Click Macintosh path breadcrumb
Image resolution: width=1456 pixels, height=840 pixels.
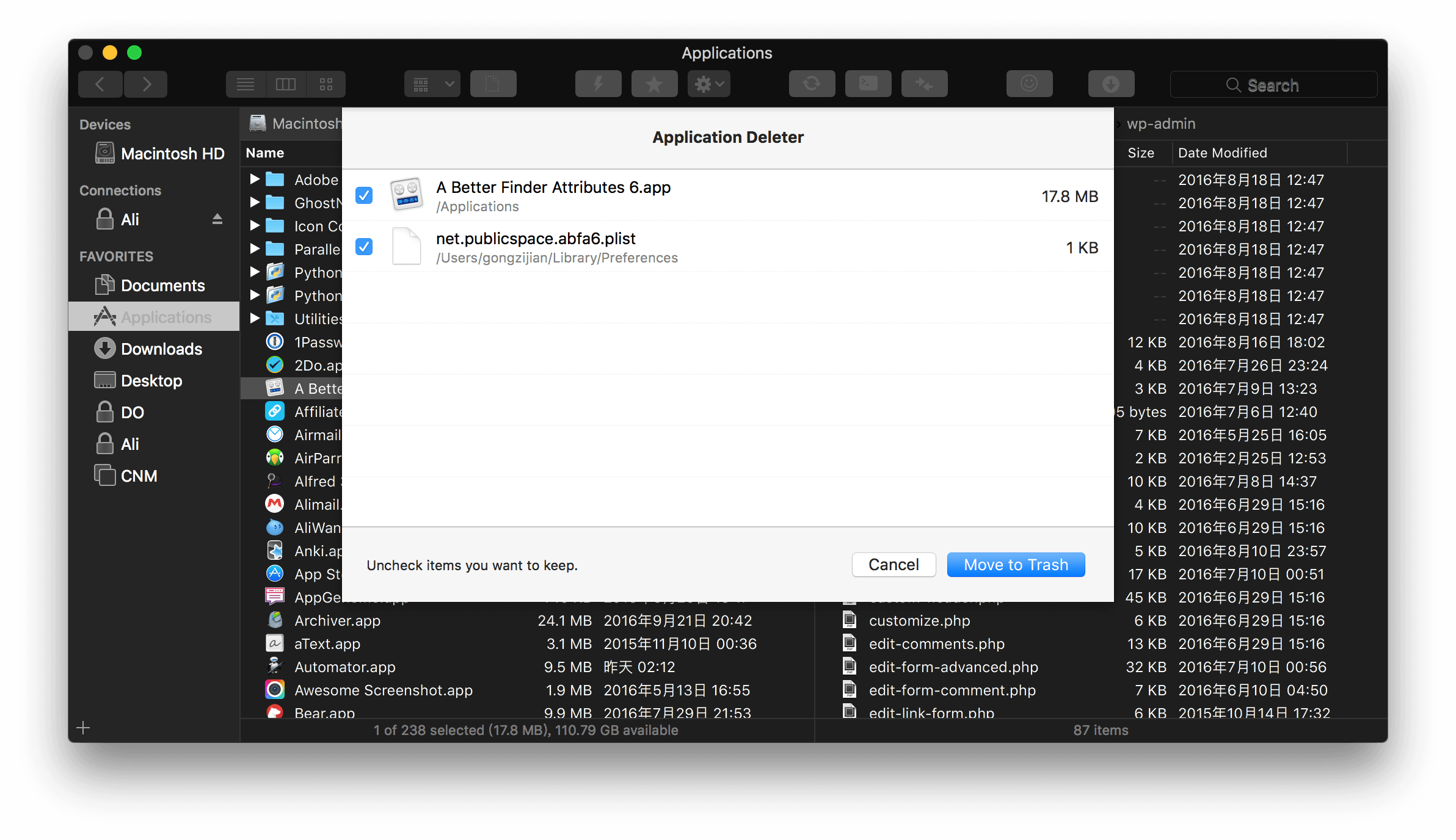[296, 123]
